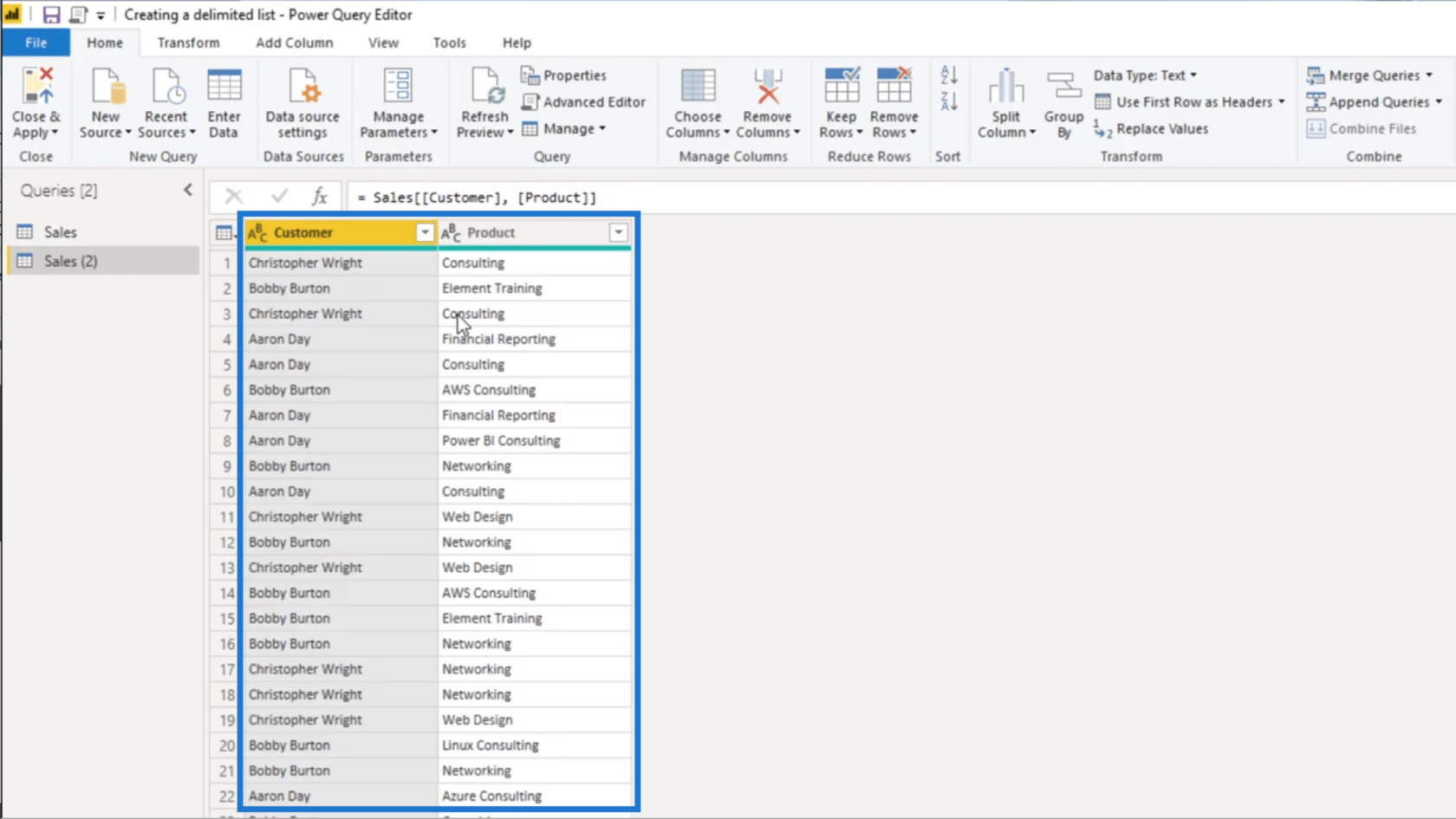Click row 5 'Aaron Day' cell
This screenshot has height=819, width=1456.
coord(341,365)
